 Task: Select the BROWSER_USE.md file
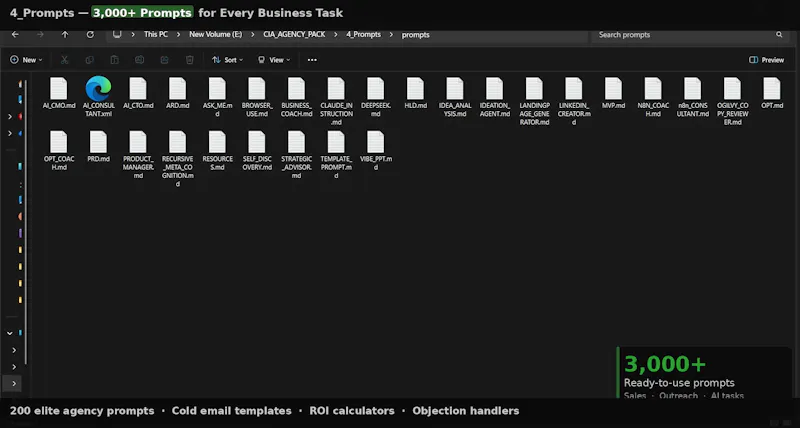[x=257, y=97]
